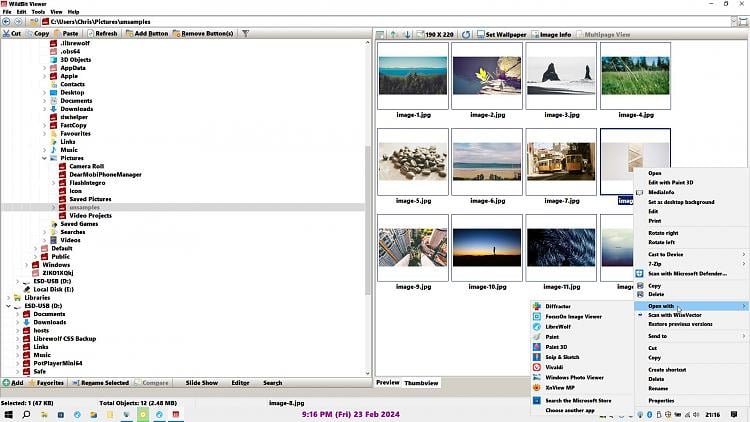Switch to the Preview tab
Viewport: 750px width, 422px height.
tap(387, 382)
